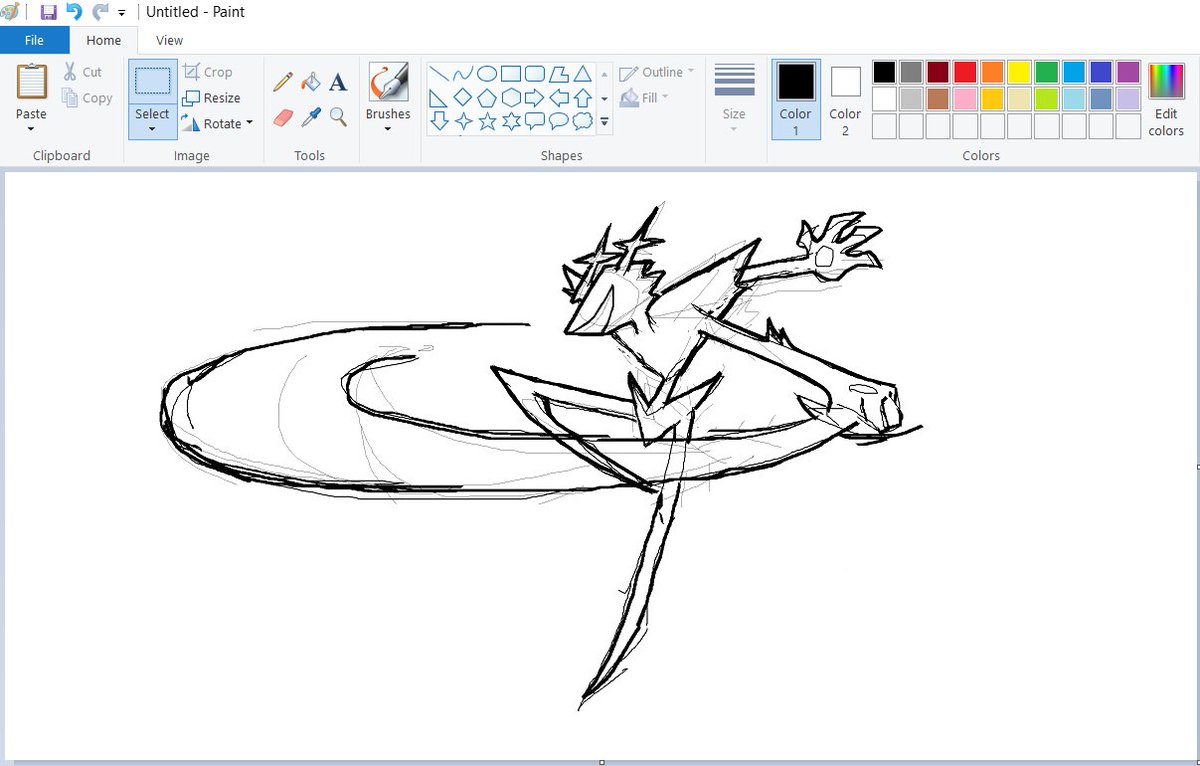Select the Color picker eyedropper tool
The height and width of the screenshot is (766, 1200).
click(311, 117)
